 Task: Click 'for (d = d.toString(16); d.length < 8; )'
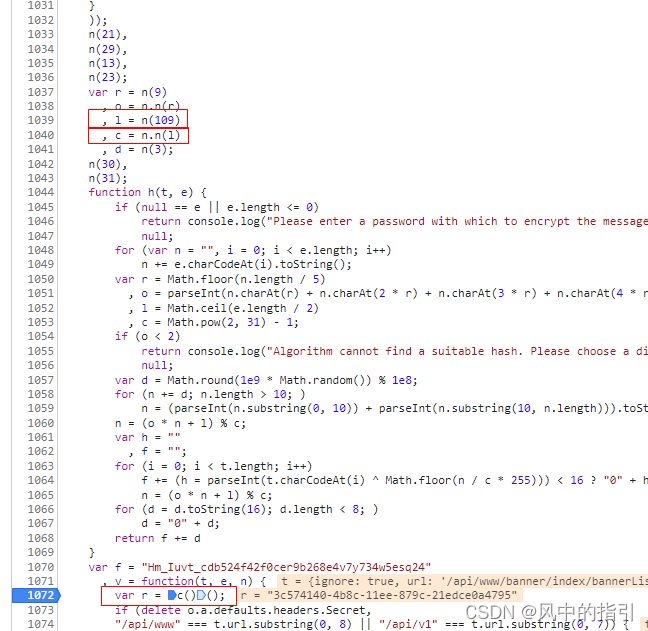(x=246, y=509)
